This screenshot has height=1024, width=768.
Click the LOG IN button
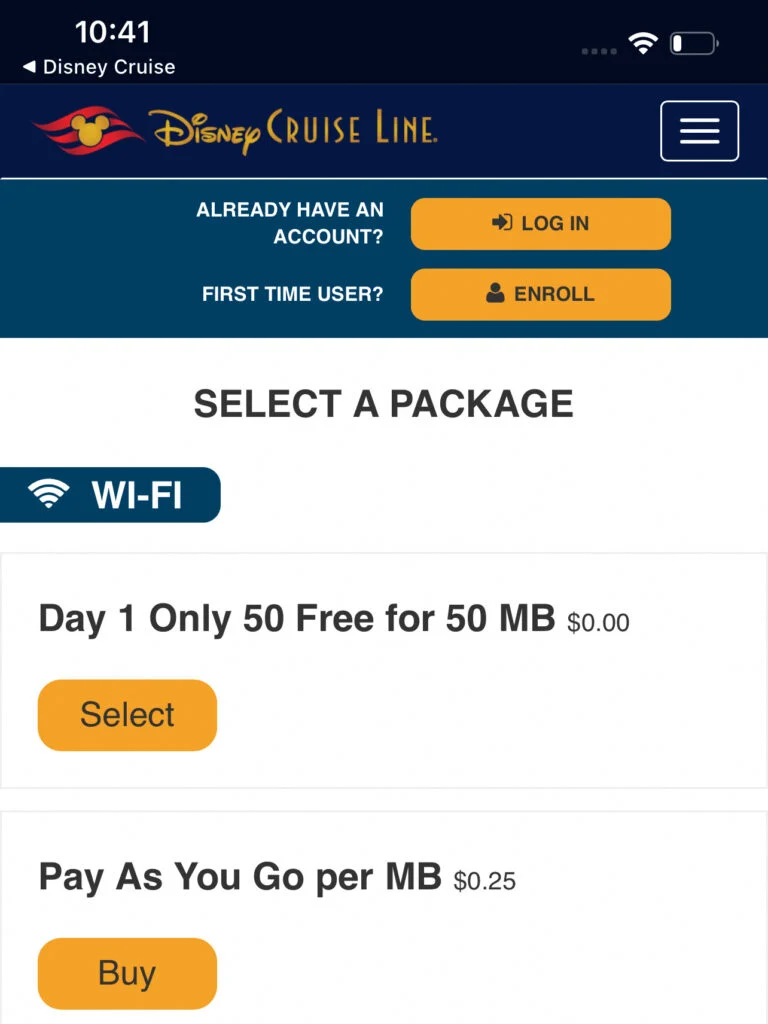(541, 223)
